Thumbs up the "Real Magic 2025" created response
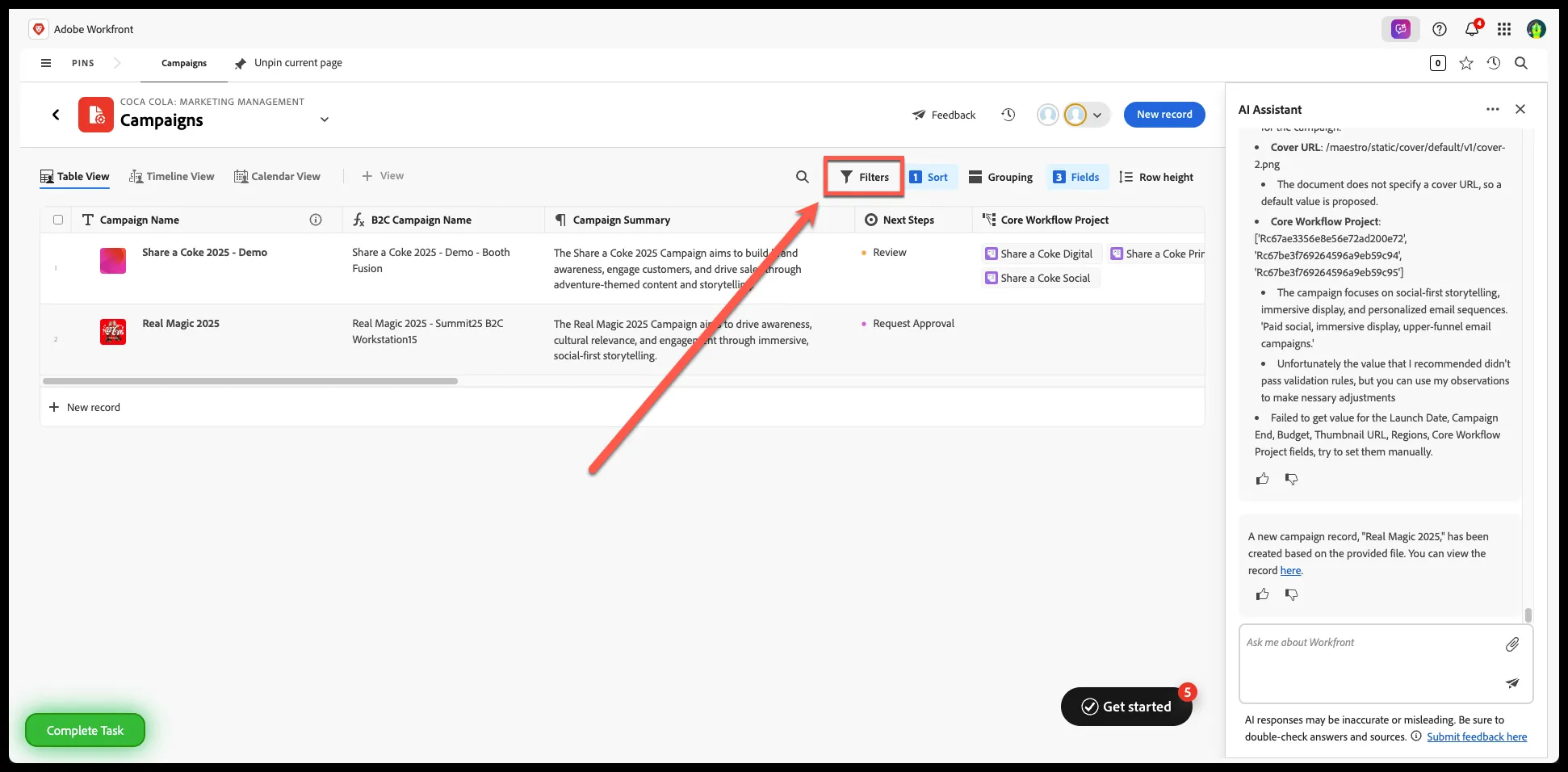The width and height of the screenshot is (1568, 772). 1263,594
